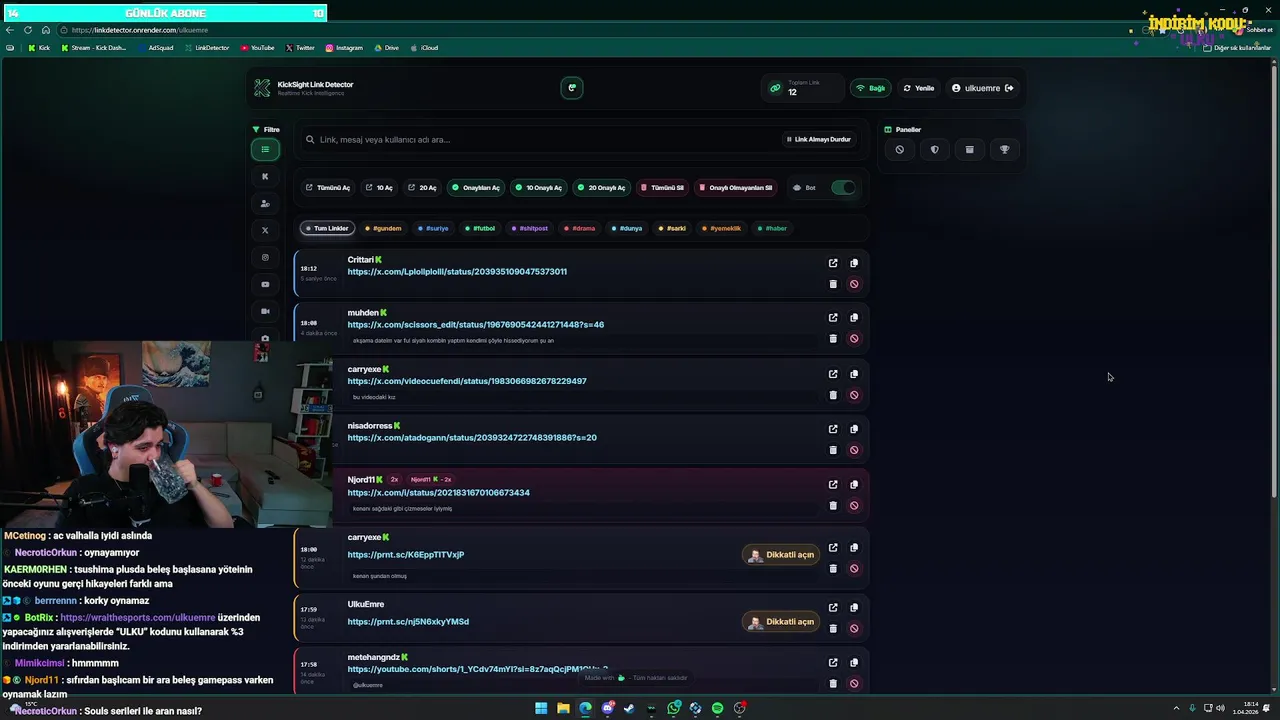Viewport: 1280px width, 720px height.
Task: Click the browser address bar
Action: [x=600, y=30]
